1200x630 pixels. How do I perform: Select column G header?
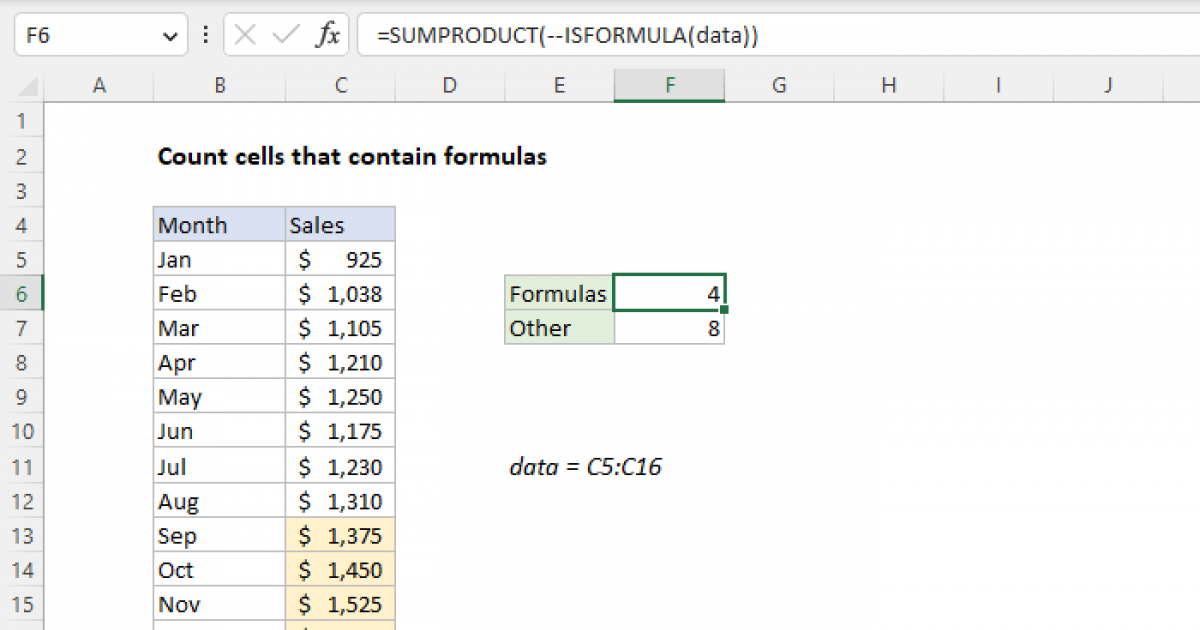(779, 86)
